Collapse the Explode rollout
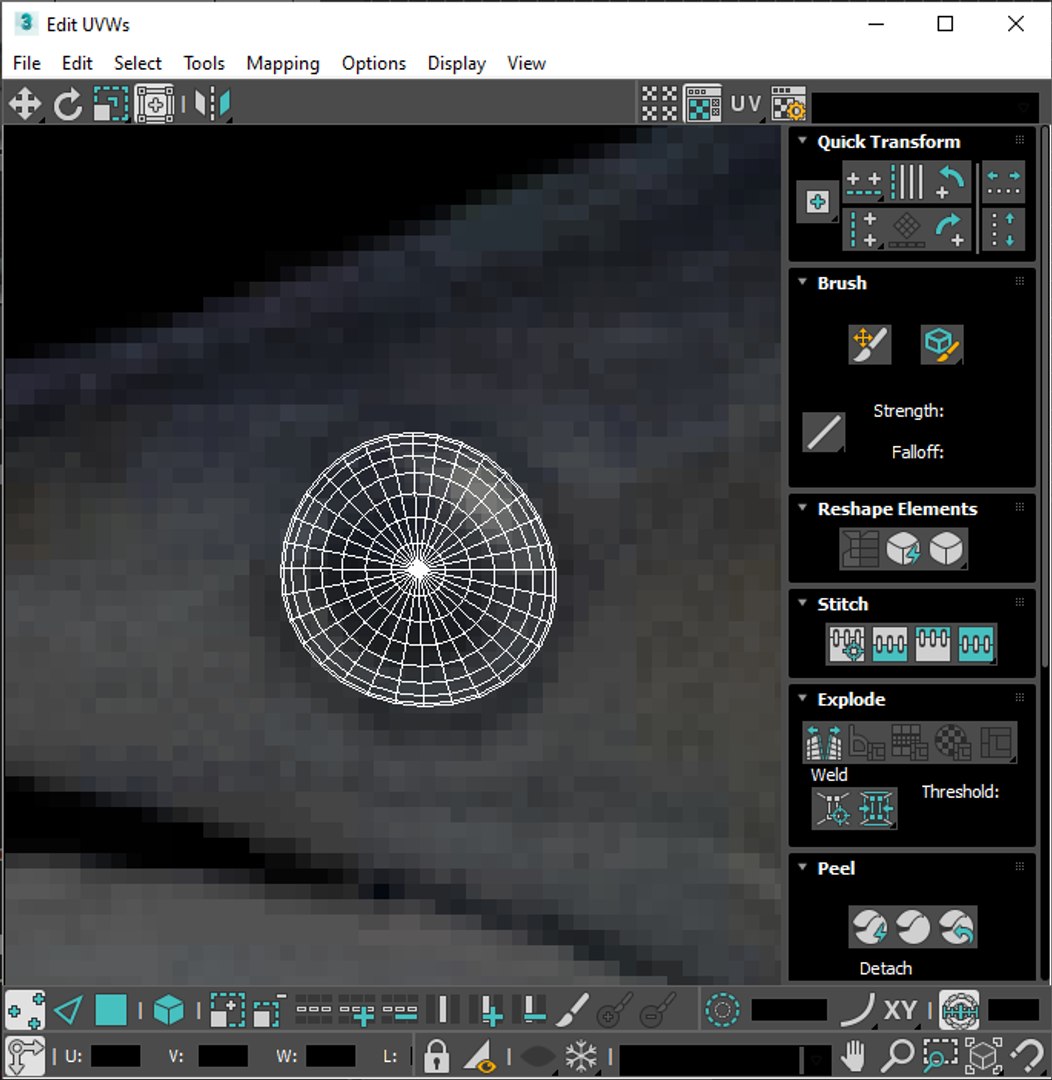The height and width of the screenshot is (1080, 1052). pyautogui.click(x=802, y=698)
